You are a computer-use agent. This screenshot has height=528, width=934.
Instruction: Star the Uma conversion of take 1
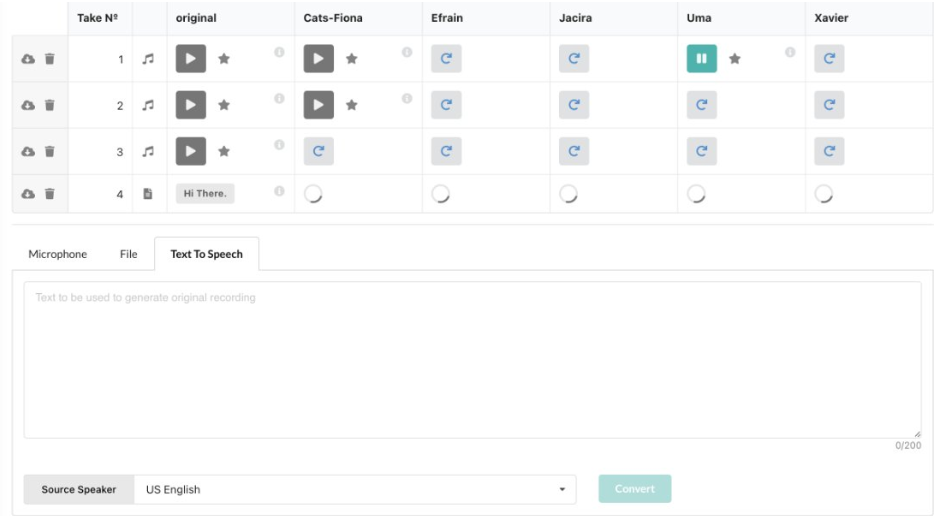(x=735, y=59)
